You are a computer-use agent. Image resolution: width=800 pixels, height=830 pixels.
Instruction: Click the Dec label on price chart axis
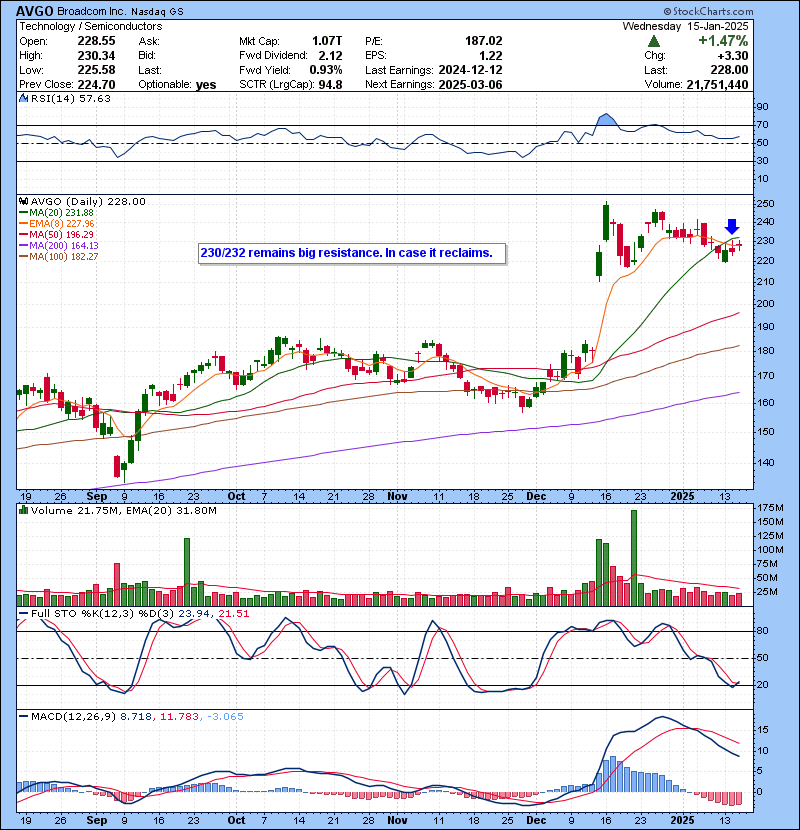[x=536, y=497]
